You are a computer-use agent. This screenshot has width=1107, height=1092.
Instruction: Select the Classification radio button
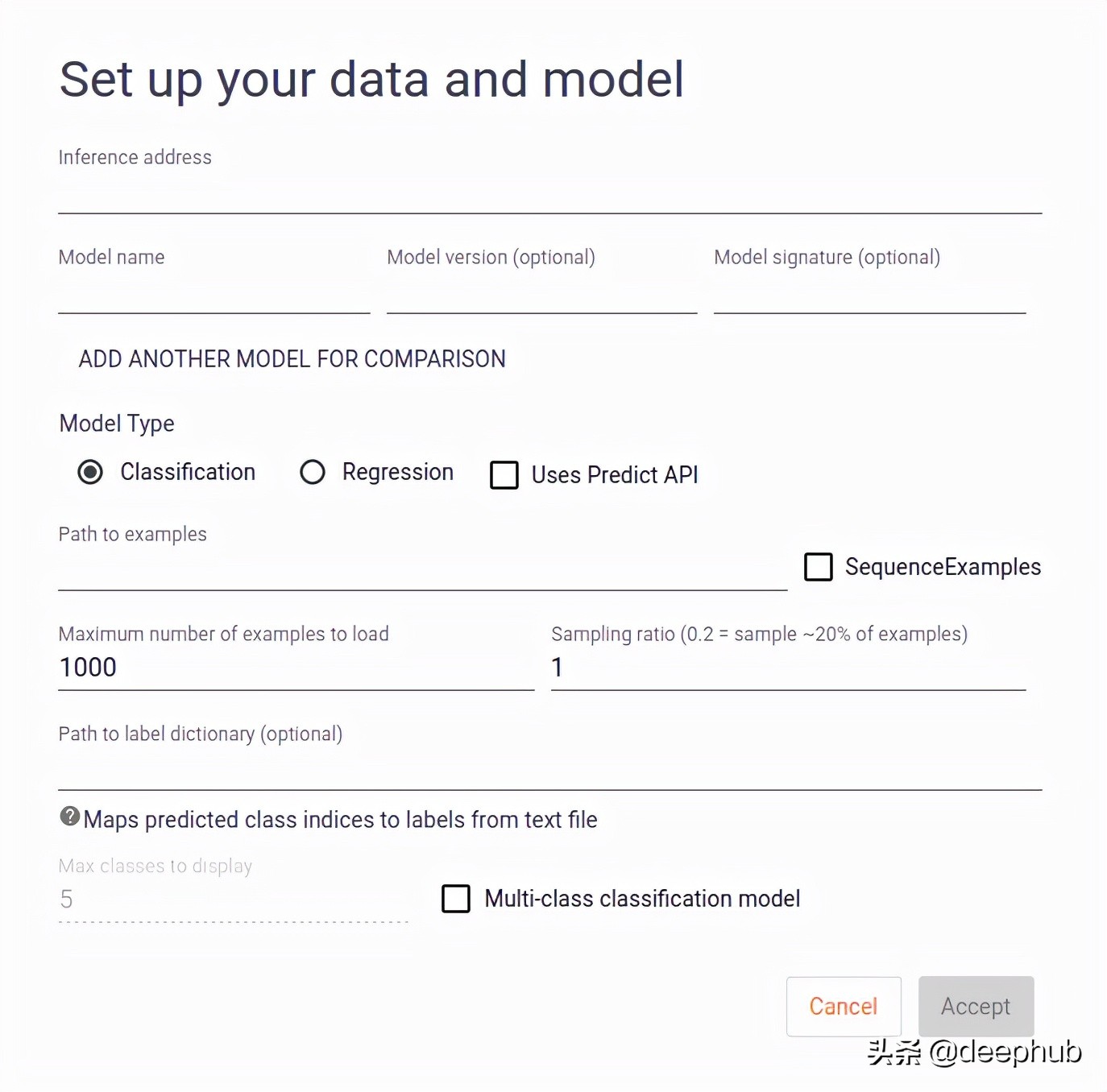pyautogui.click(x=90, y=472)
